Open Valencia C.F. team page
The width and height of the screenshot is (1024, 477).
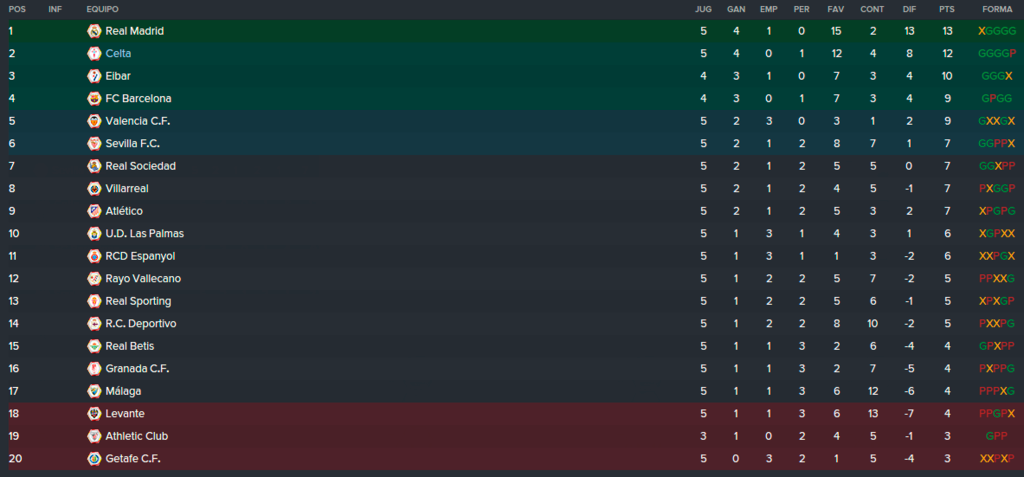click(138, 121)
